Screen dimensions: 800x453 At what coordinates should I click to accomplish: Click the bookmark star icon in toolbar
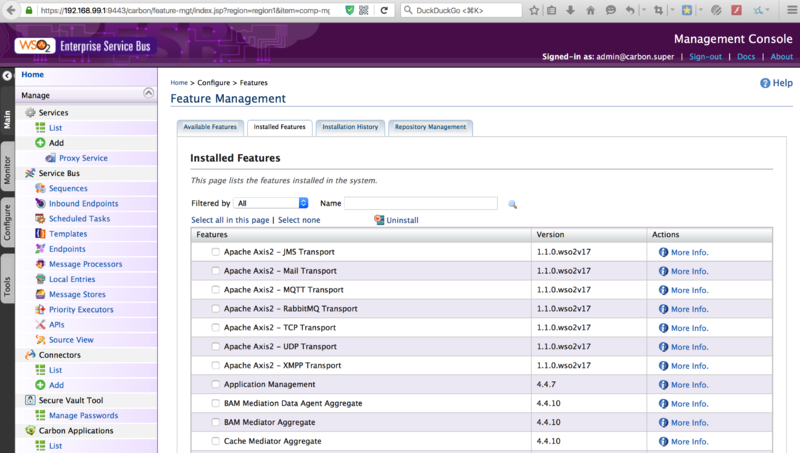point(534,10)
